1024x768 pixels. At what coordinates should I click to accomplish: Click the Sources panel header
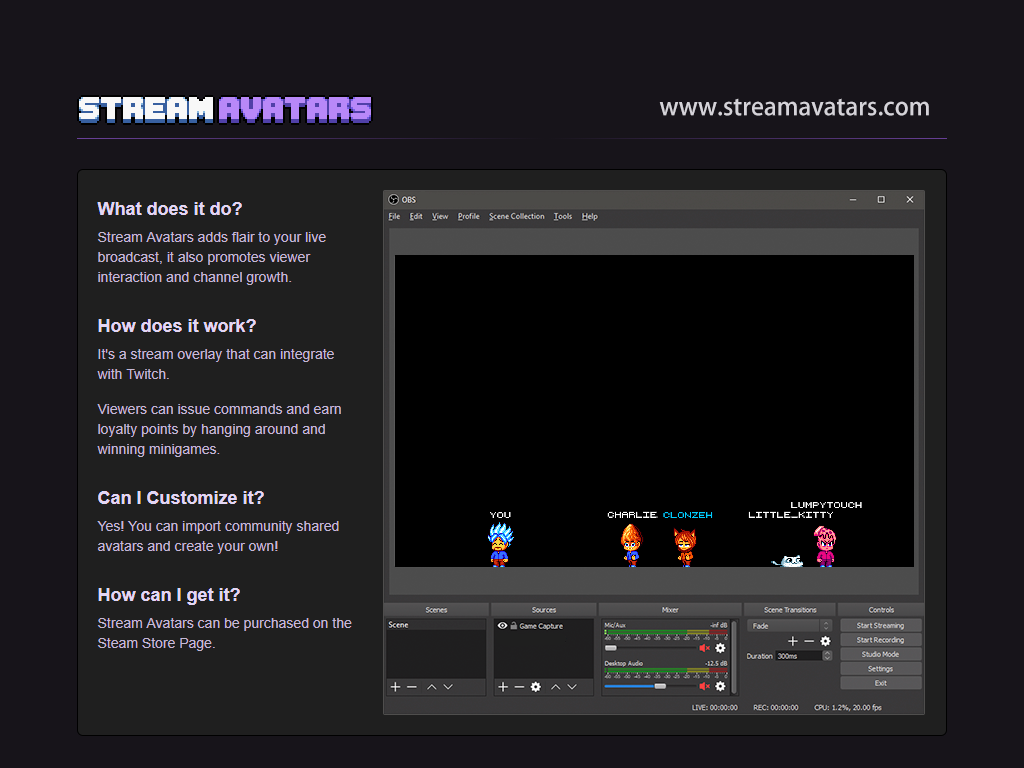(x=544, y=610)
